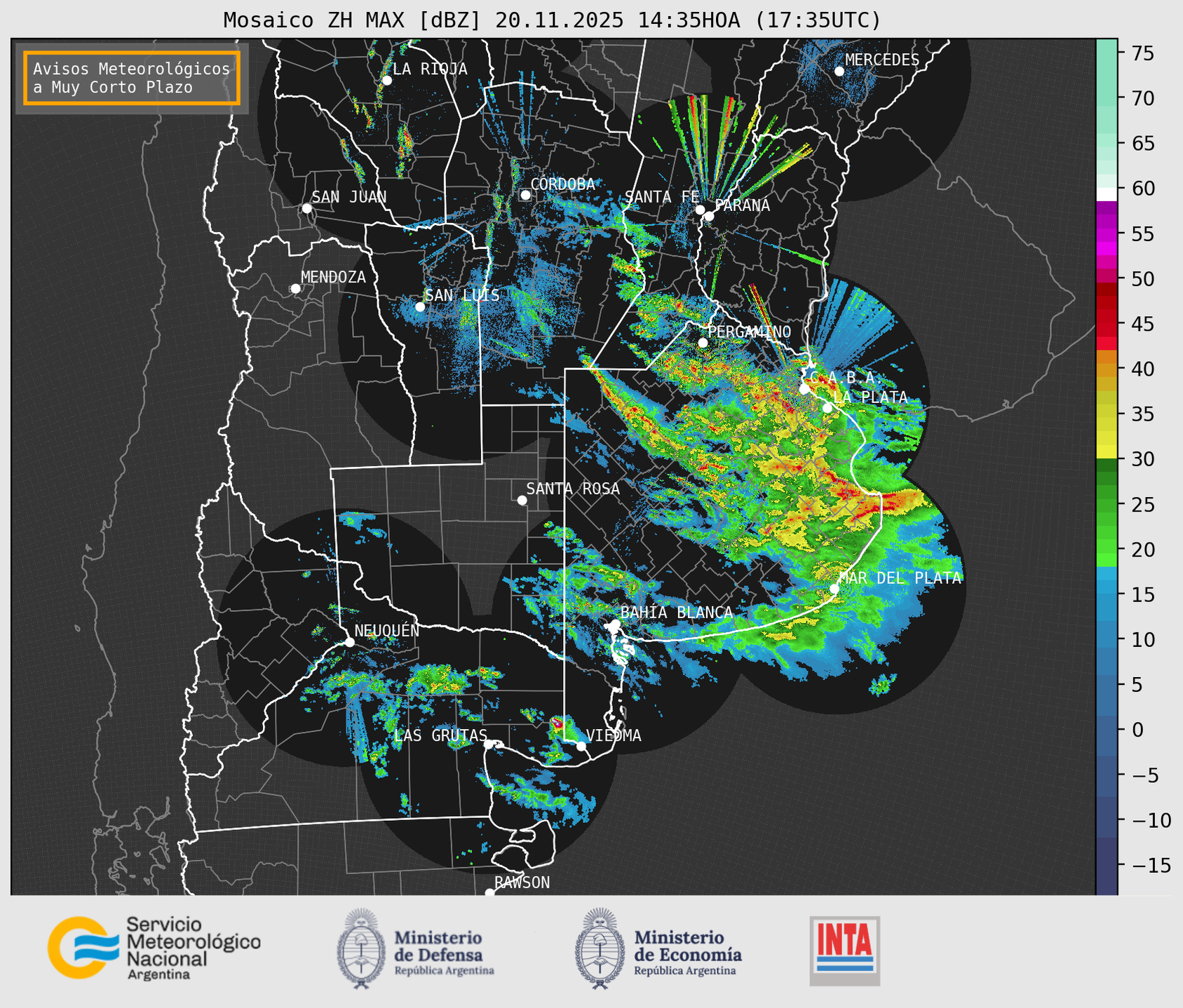
Task: Select the LA RIOJA city marker
Action: pyautogui.click(x=386, y=81)
